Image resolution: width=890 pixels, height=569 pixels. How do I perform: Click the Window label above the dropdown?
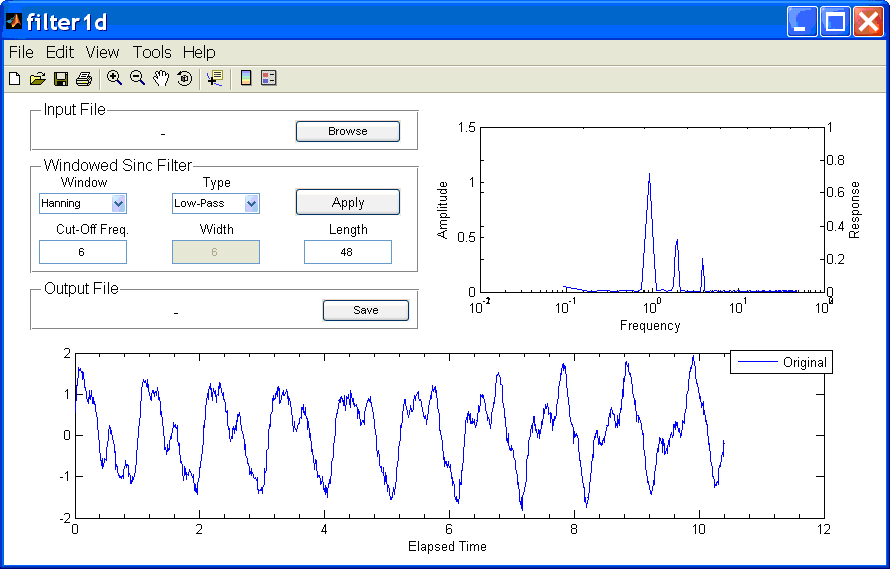coord(84,182)
